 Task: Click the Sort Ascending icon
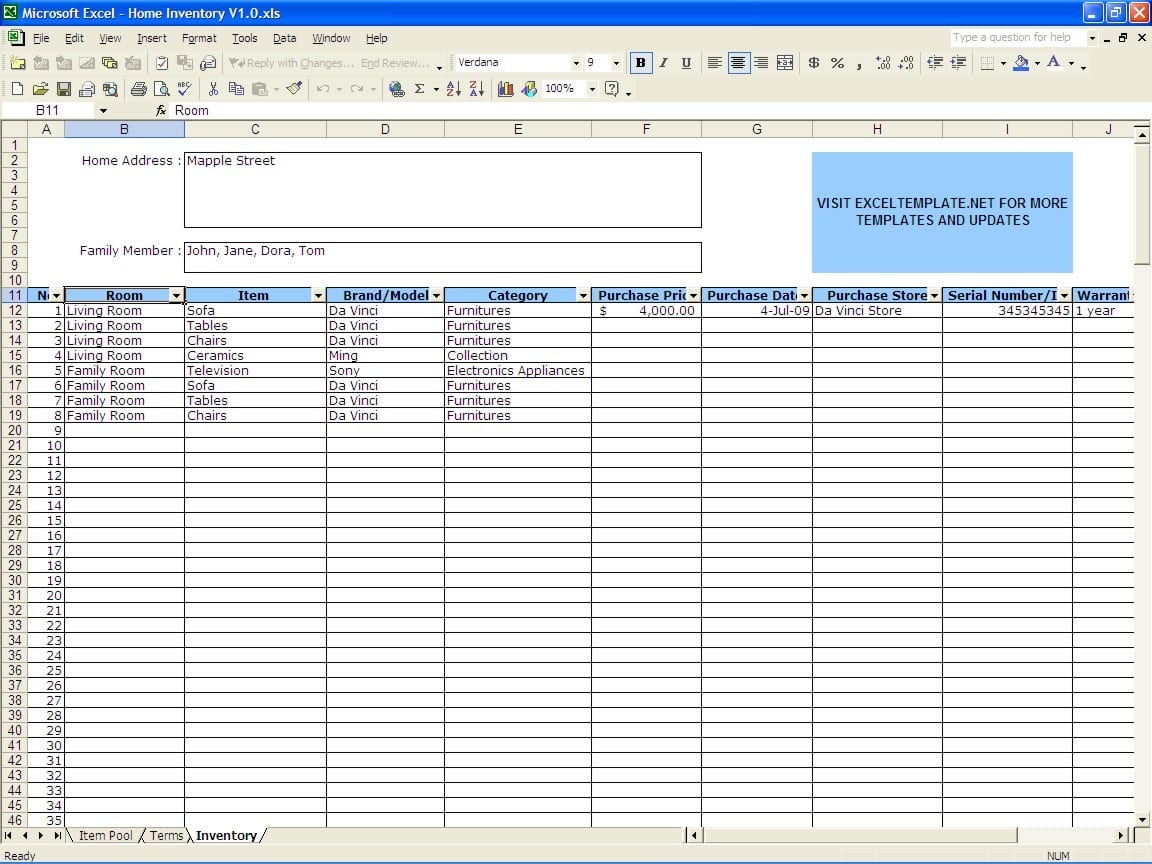pos(453,89)
